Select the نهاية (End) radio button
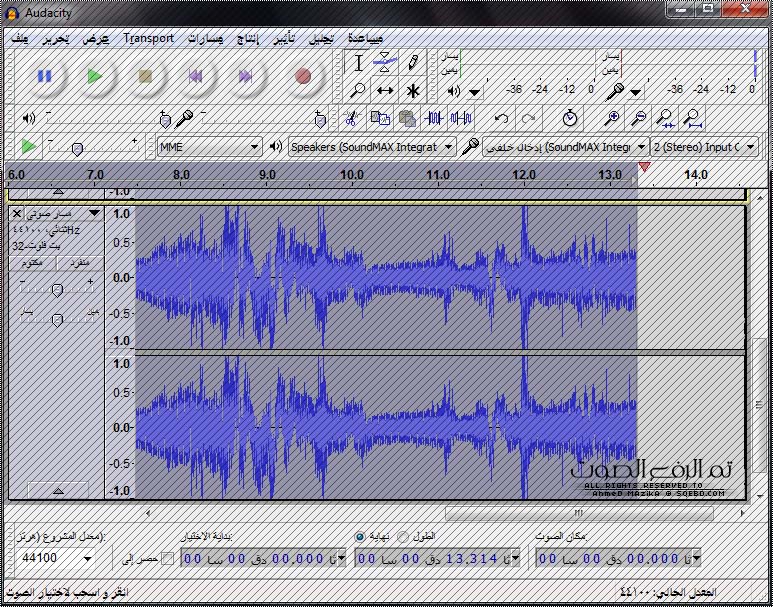The image size is (773, 607). click(360, 537)
